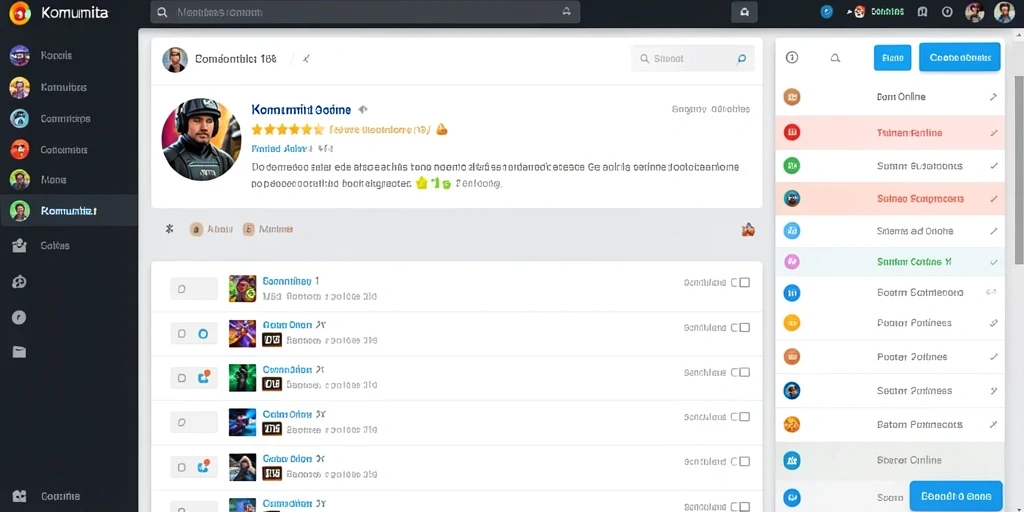Click the orange flame icon after the rating text
Screen dimensions: 1024x512
pyautogui.click(x=442, y=129)
